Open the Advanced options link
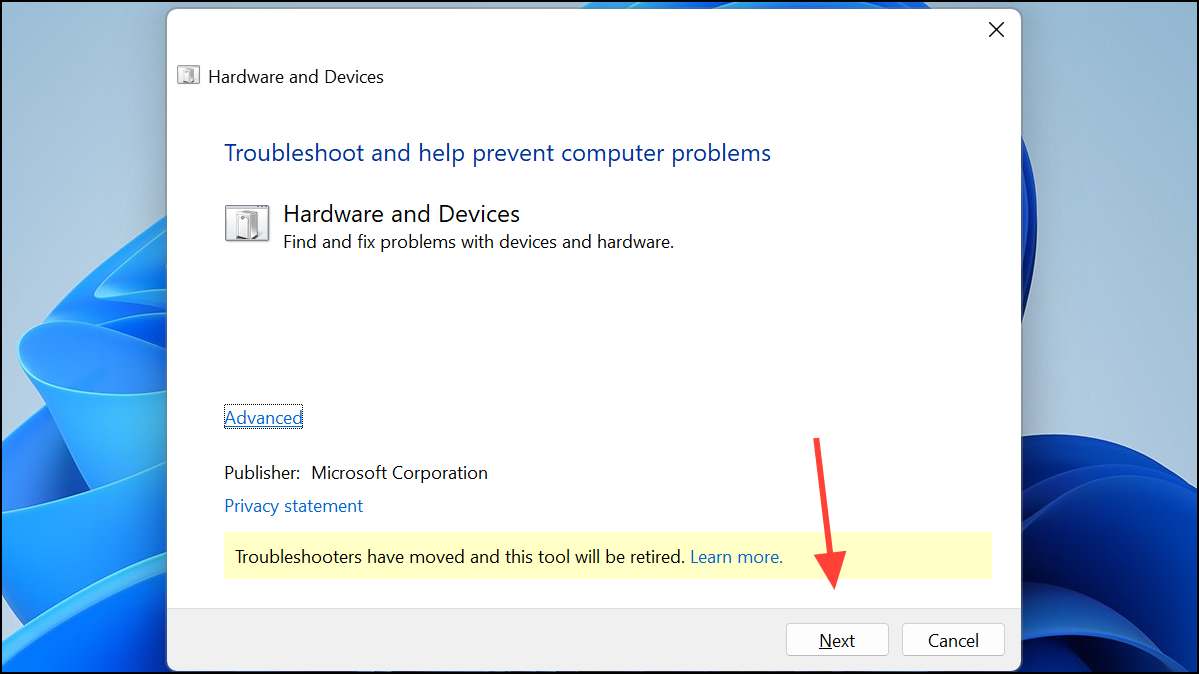1199x674 pixels. point(263,417)
